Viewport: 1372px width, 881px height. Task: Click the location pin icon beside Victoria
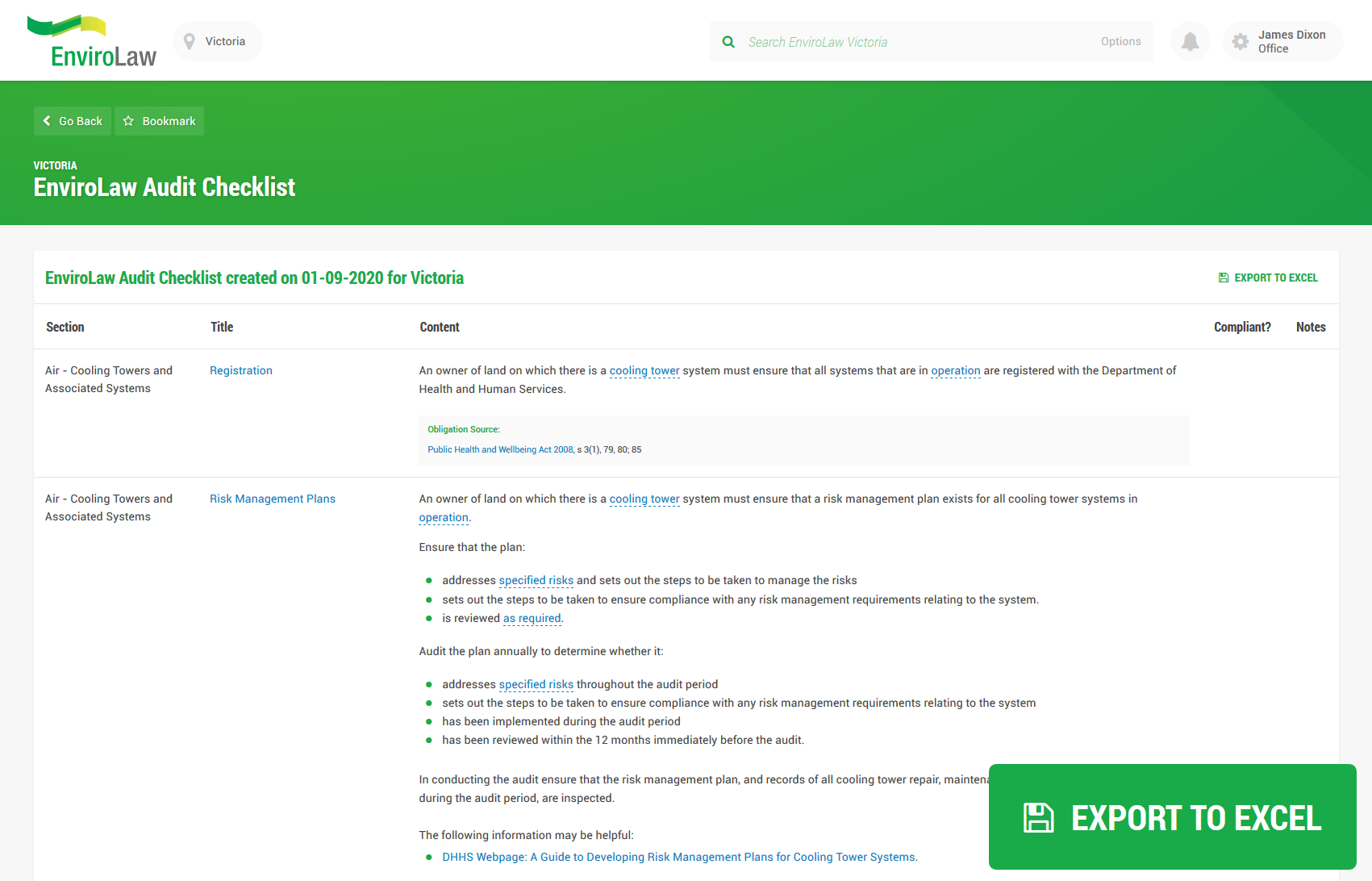click(190, 41)
